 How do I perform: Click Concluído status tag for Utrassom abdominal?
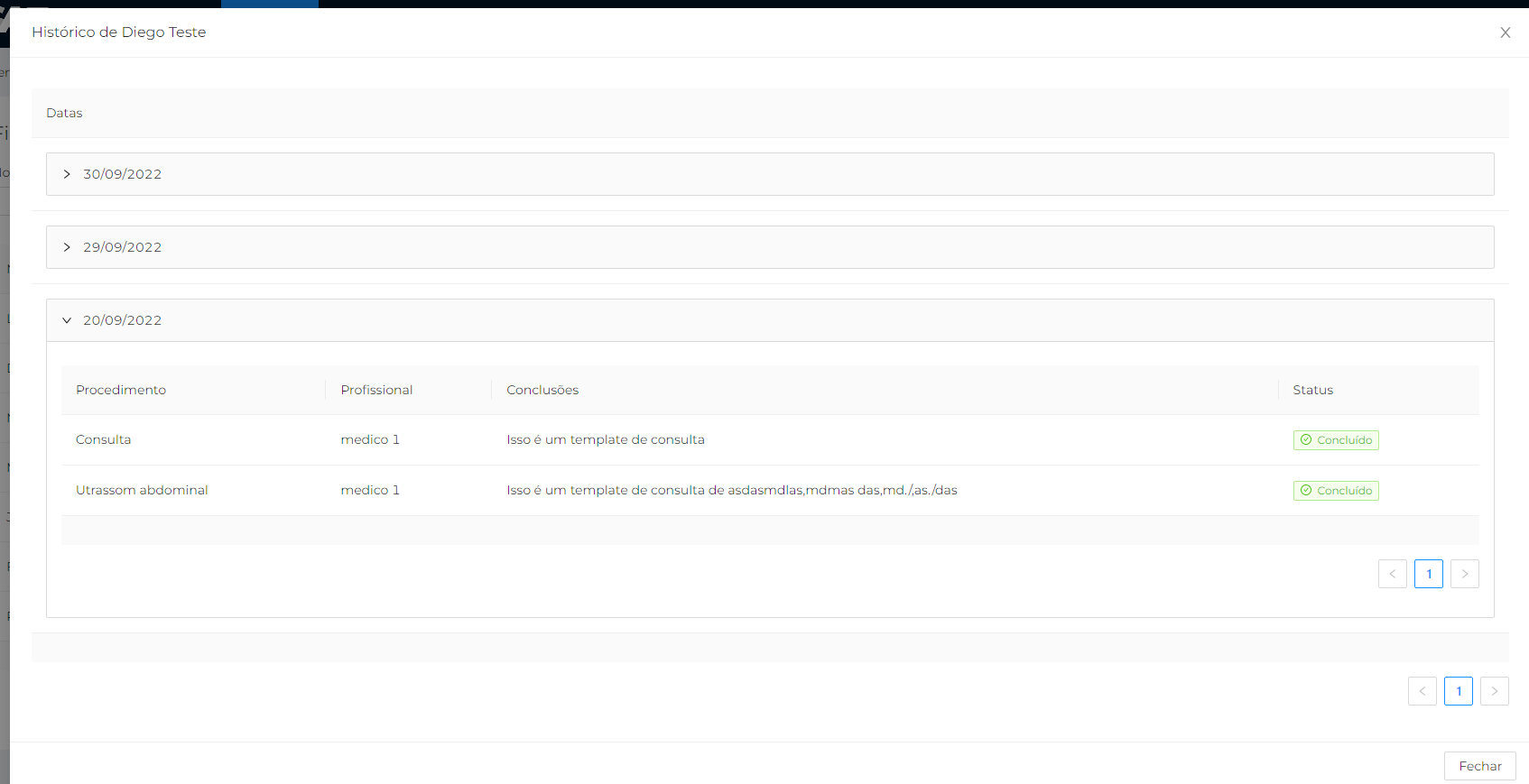point(1335,491)
